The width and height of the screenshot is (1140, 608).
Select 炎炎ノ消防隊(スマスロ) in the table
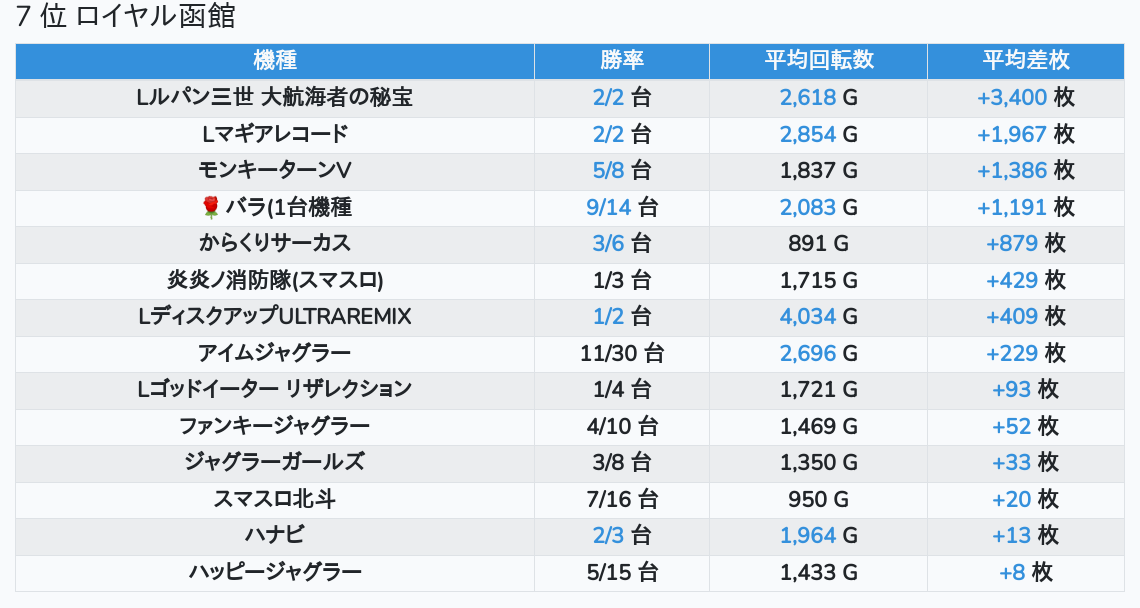pyautogui.click(x=275, y=280)
